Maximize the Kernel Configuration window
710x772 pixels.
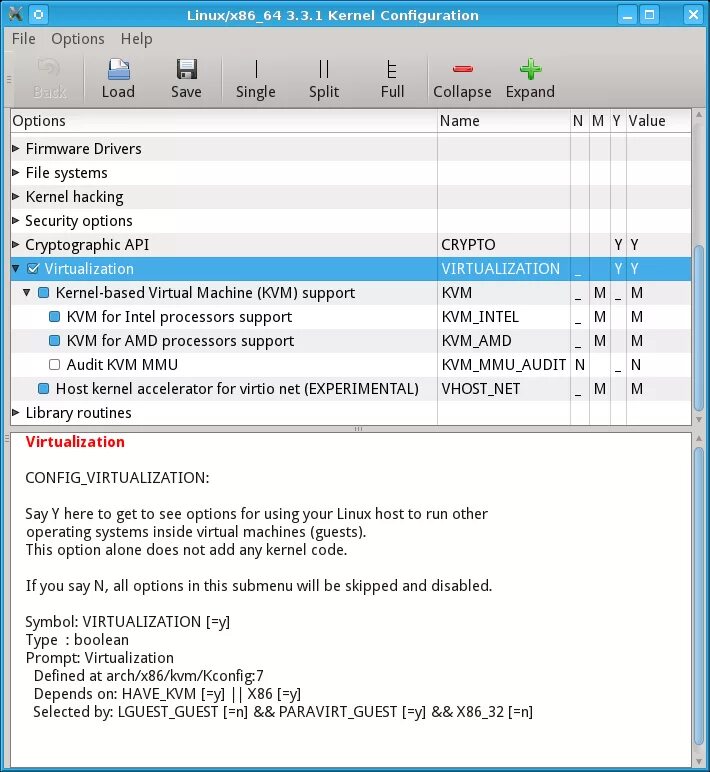pyautogui.click(x=650, y=15)
